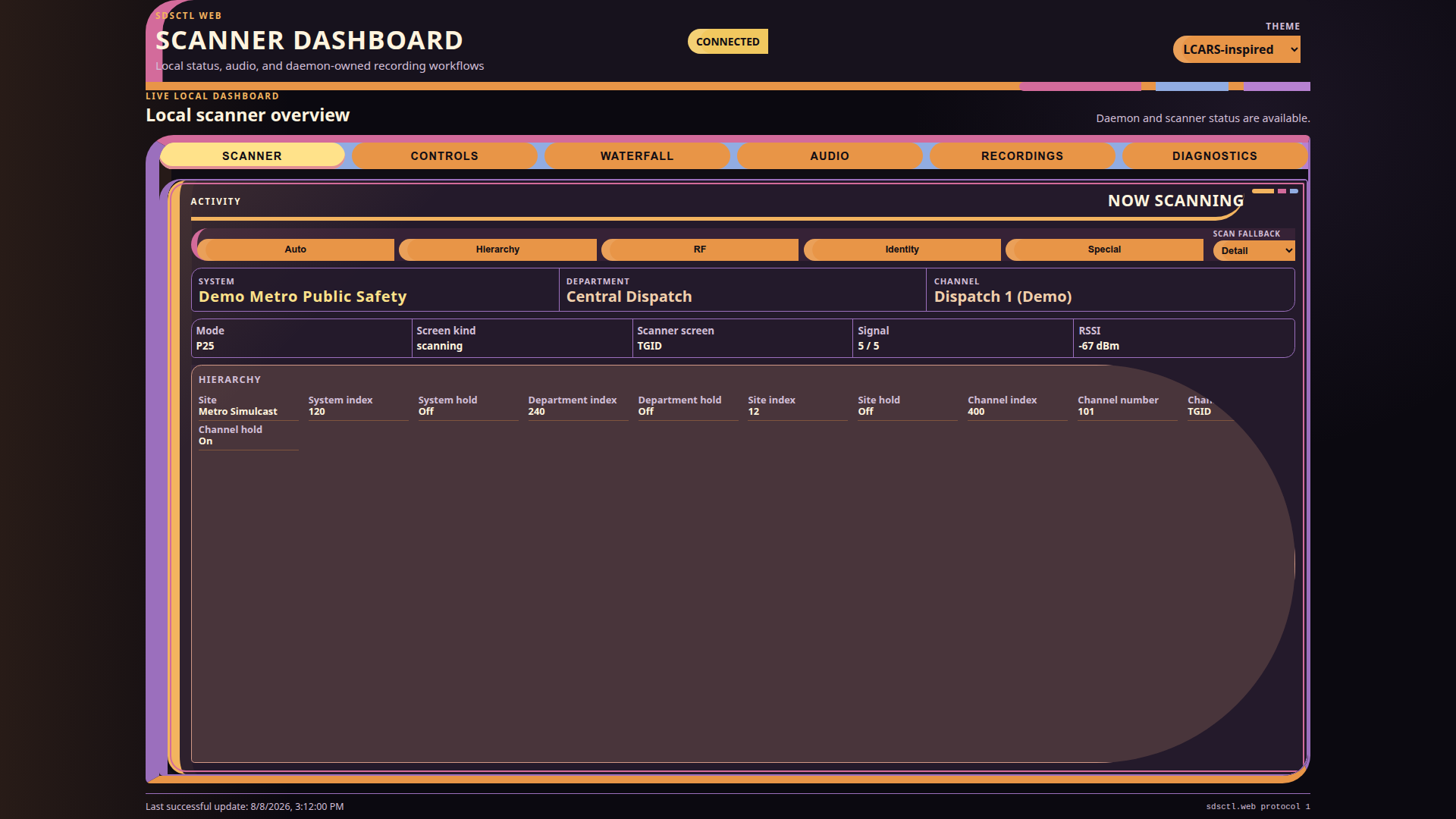Click the system name Demo Metro Public Safety

[303, 297]
